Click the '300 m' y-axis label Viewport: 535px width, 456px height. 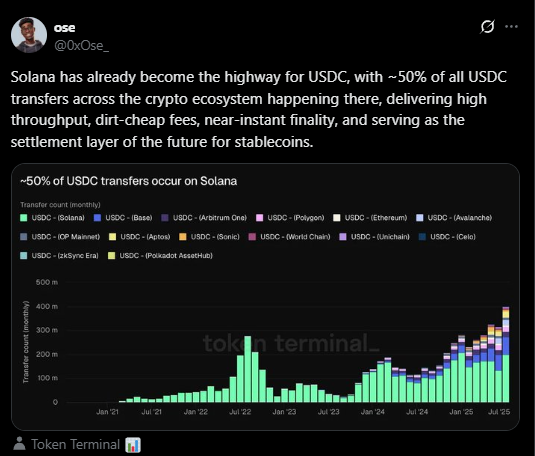[x=47, y=330]
